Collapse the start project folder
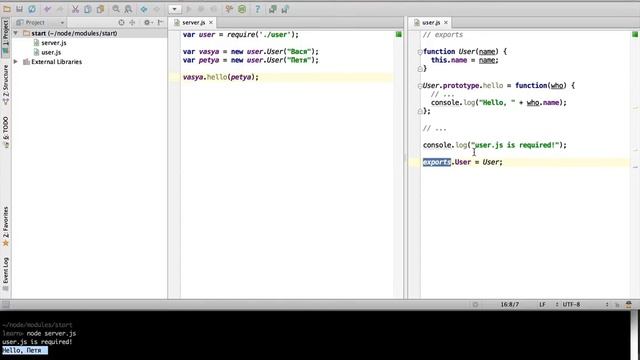 [16, 33]
